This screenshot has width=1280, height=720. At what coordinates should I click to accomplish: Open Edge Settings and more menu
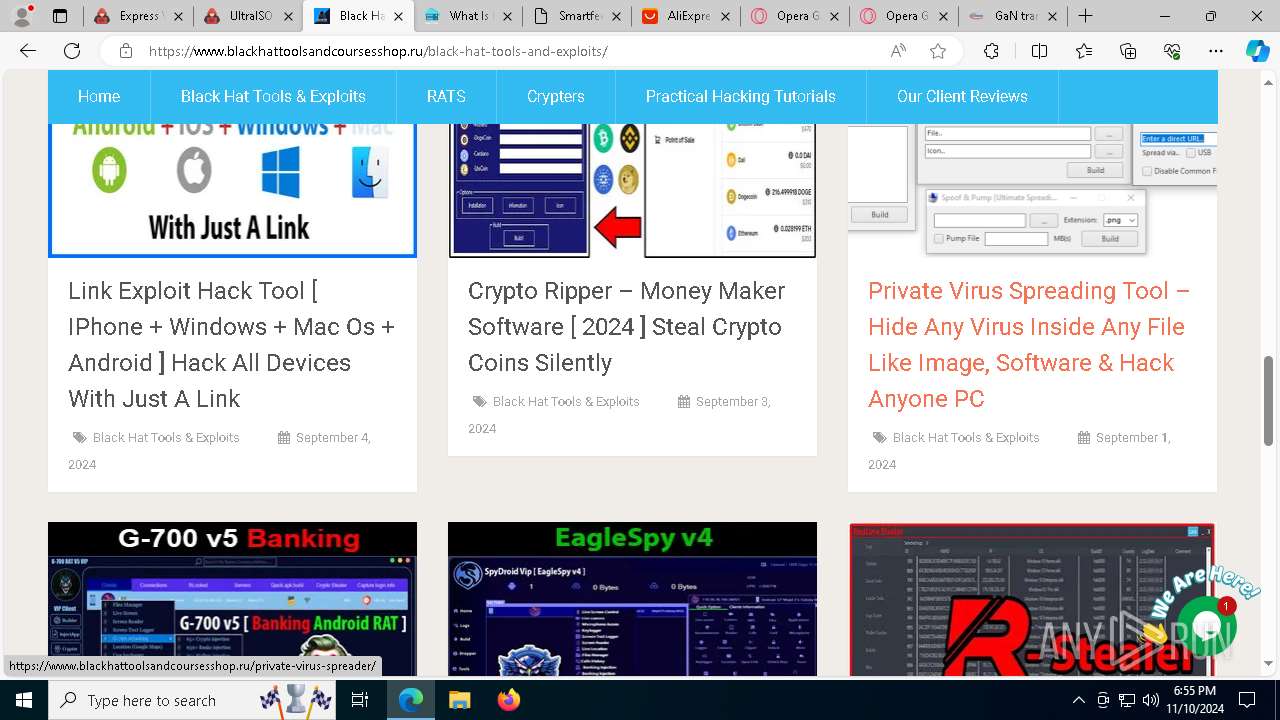(x=1216, y=51)
